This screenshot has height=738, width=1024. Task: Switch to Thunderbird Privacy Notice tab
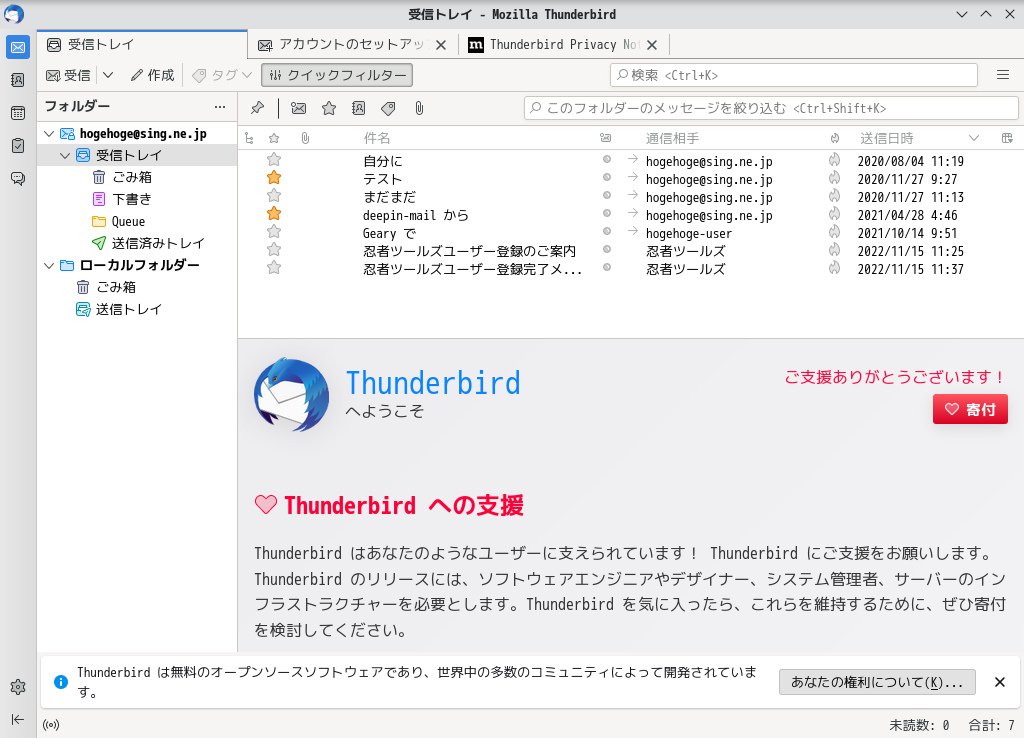[x=563, y=44]
